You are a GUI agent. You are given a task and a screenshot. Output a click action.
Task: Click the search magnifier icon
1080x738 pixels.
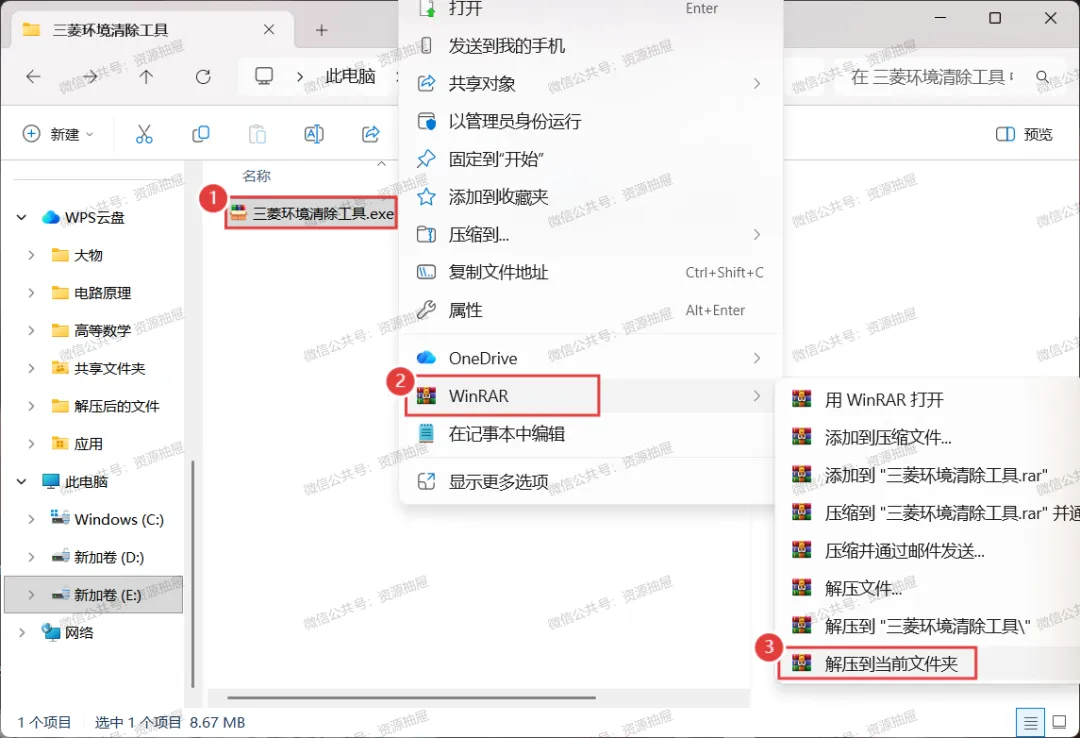coord(1043,76)
